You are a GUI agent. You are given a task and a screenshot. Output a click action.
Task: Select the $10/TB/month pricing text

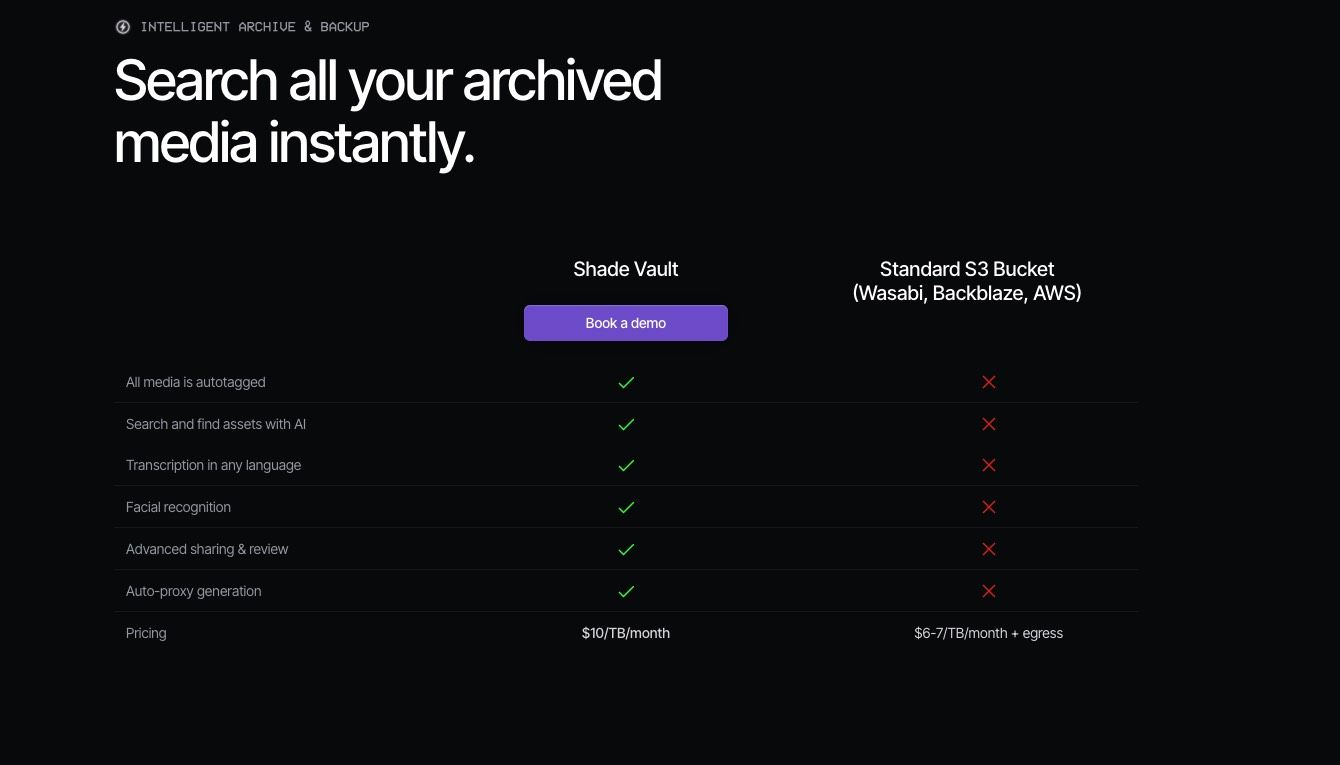pos(626,633)
